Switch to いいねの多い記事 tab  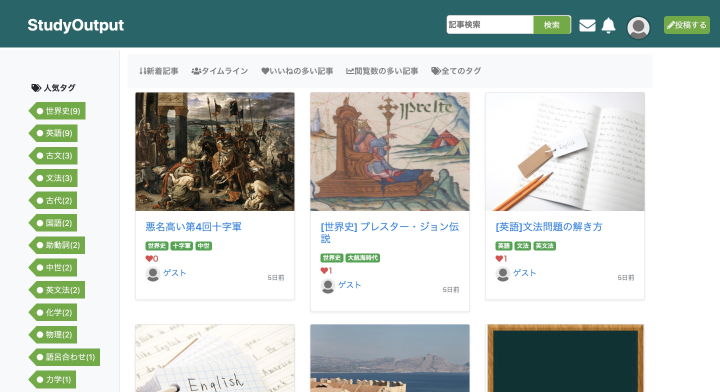click(x=297, y=71)
